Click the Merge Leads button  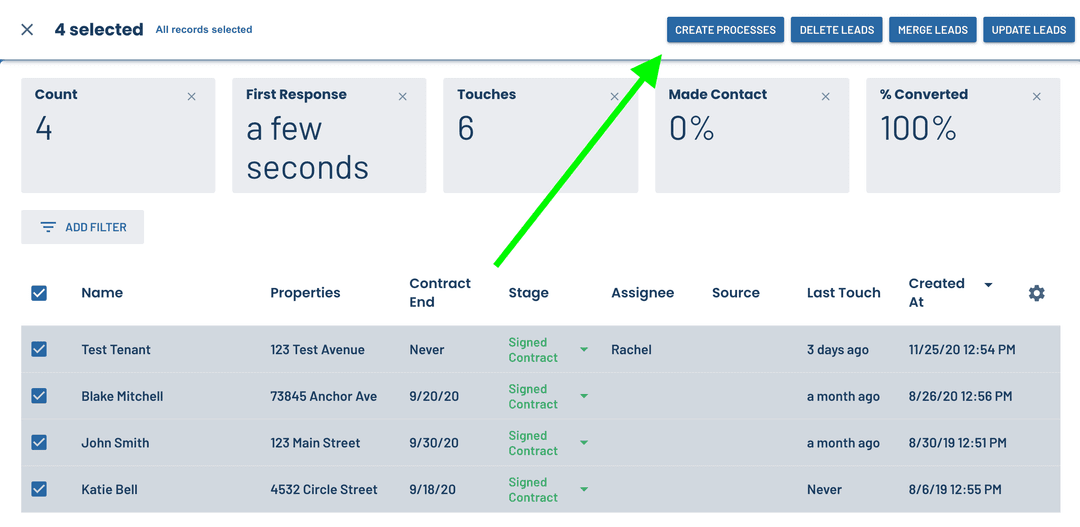click(x=932, y=30)
